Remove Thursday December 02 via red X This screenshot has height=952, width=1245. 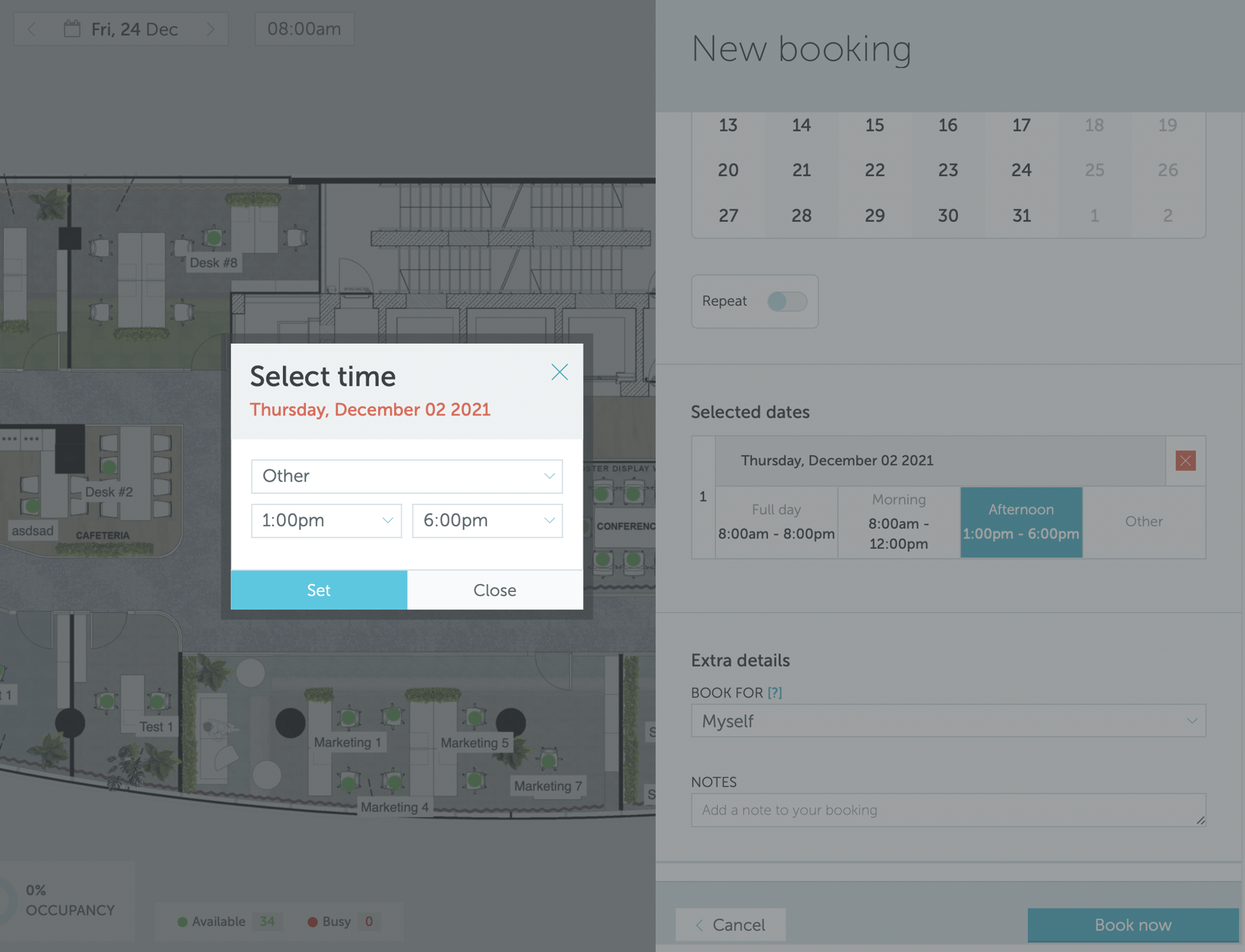(x=1185, y=460)
